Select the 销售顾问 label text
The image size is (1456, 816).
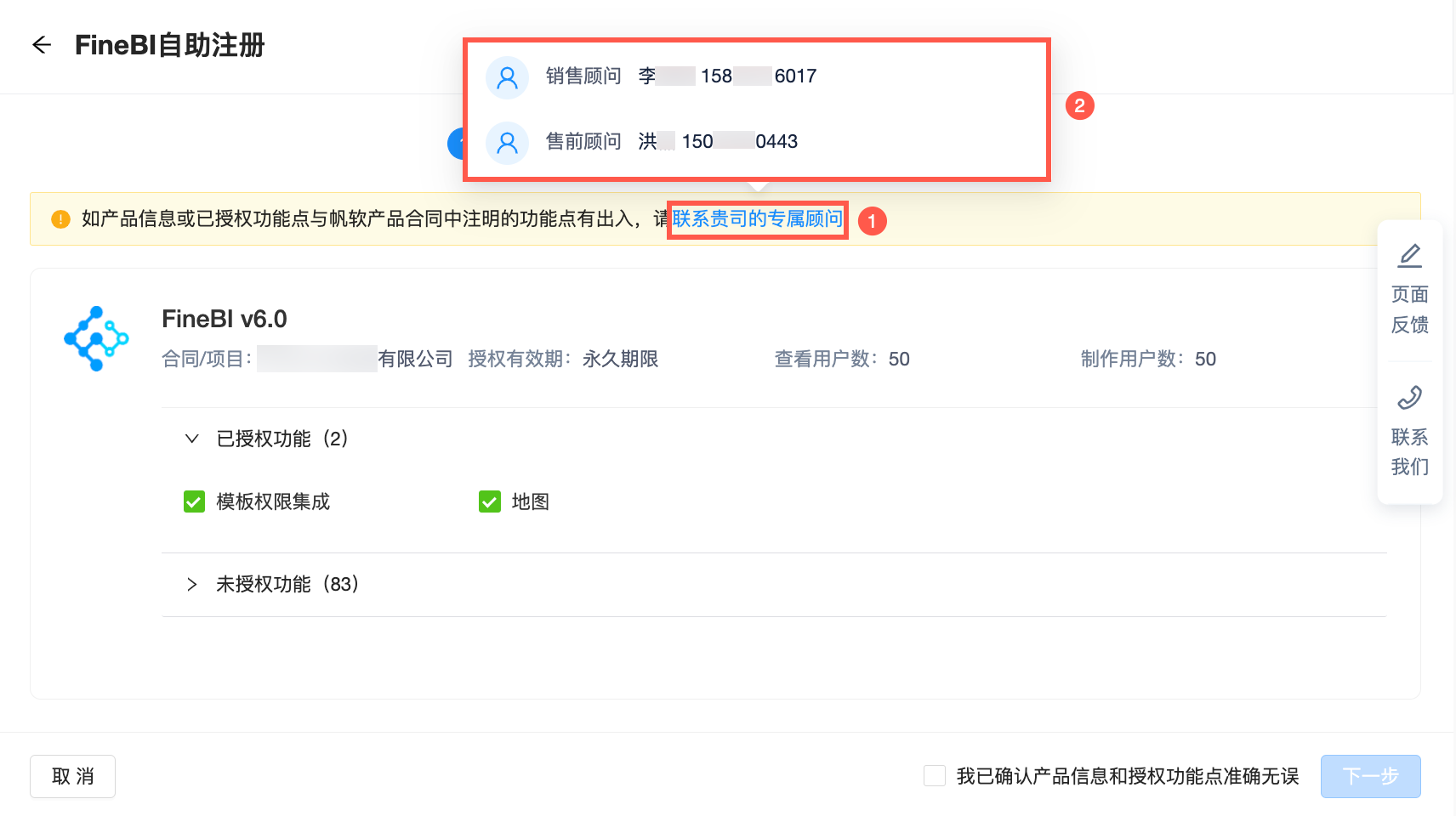[583, 76]
